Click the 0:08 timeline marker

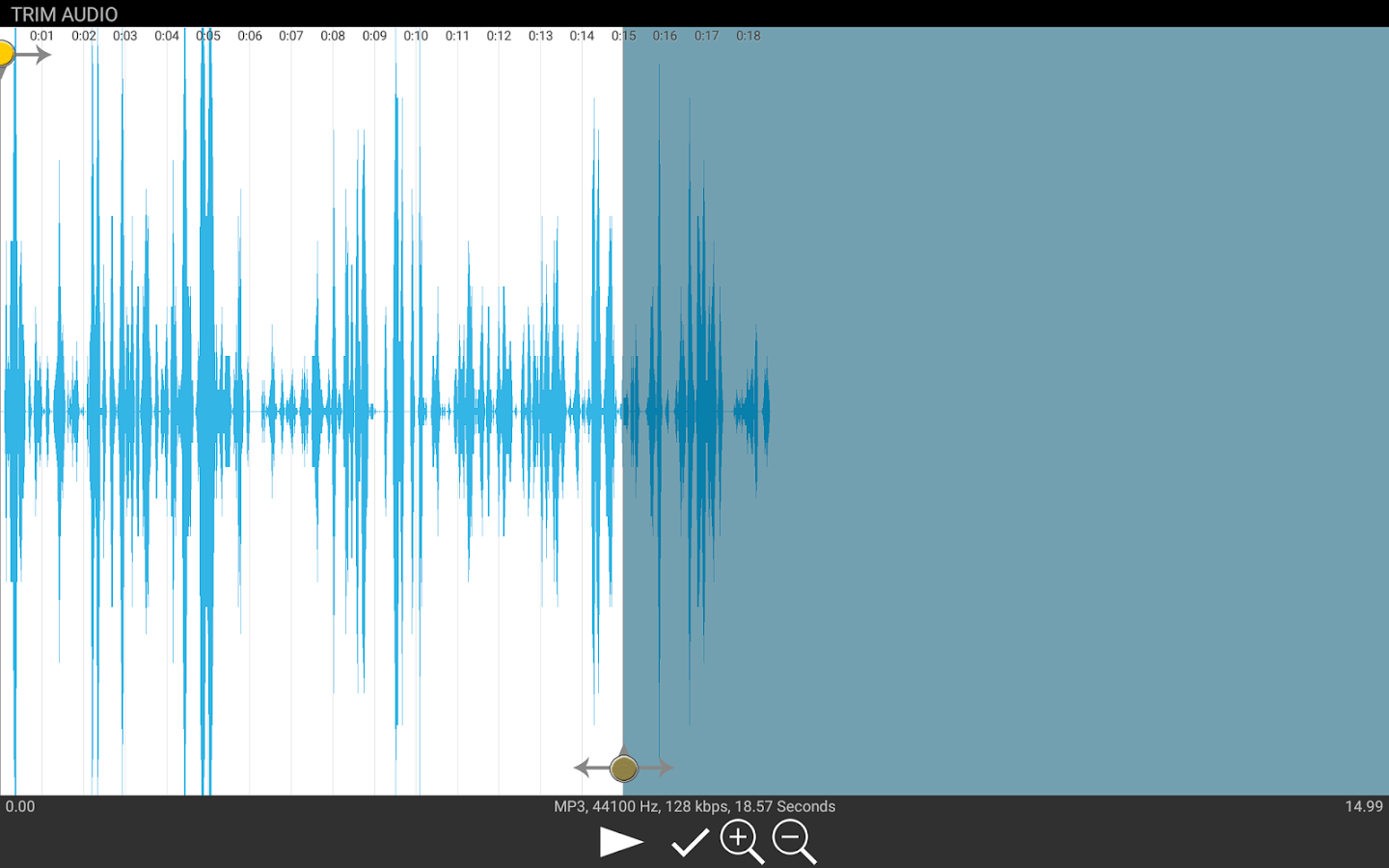tap(333, 36)
